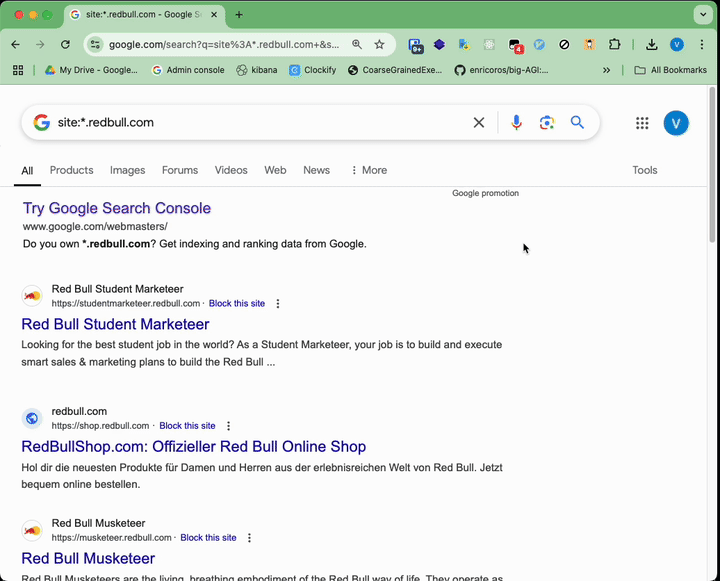Open enricoros/big-AGI GitHub bookmark
This screenshot has width=720, height=581.
(501, 70)
